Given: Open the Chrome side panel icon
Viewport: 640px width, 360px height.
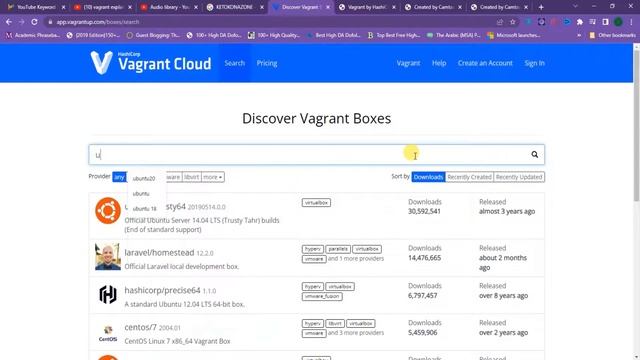Looking at the screenshot, I should click(605, 22).
